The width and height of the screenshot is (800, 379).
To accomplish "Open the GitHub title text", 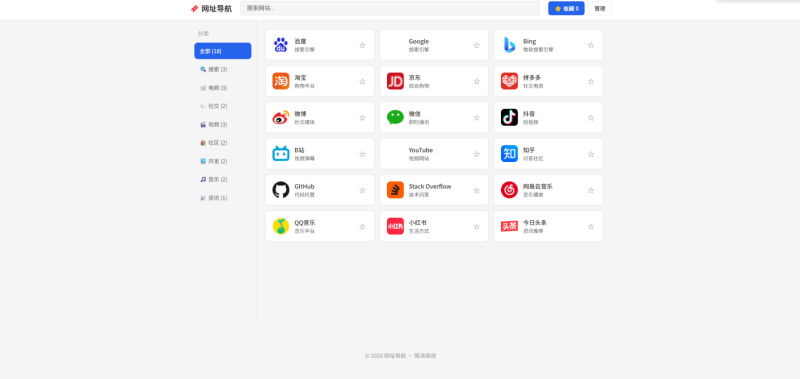I will (x=304, y=186).
